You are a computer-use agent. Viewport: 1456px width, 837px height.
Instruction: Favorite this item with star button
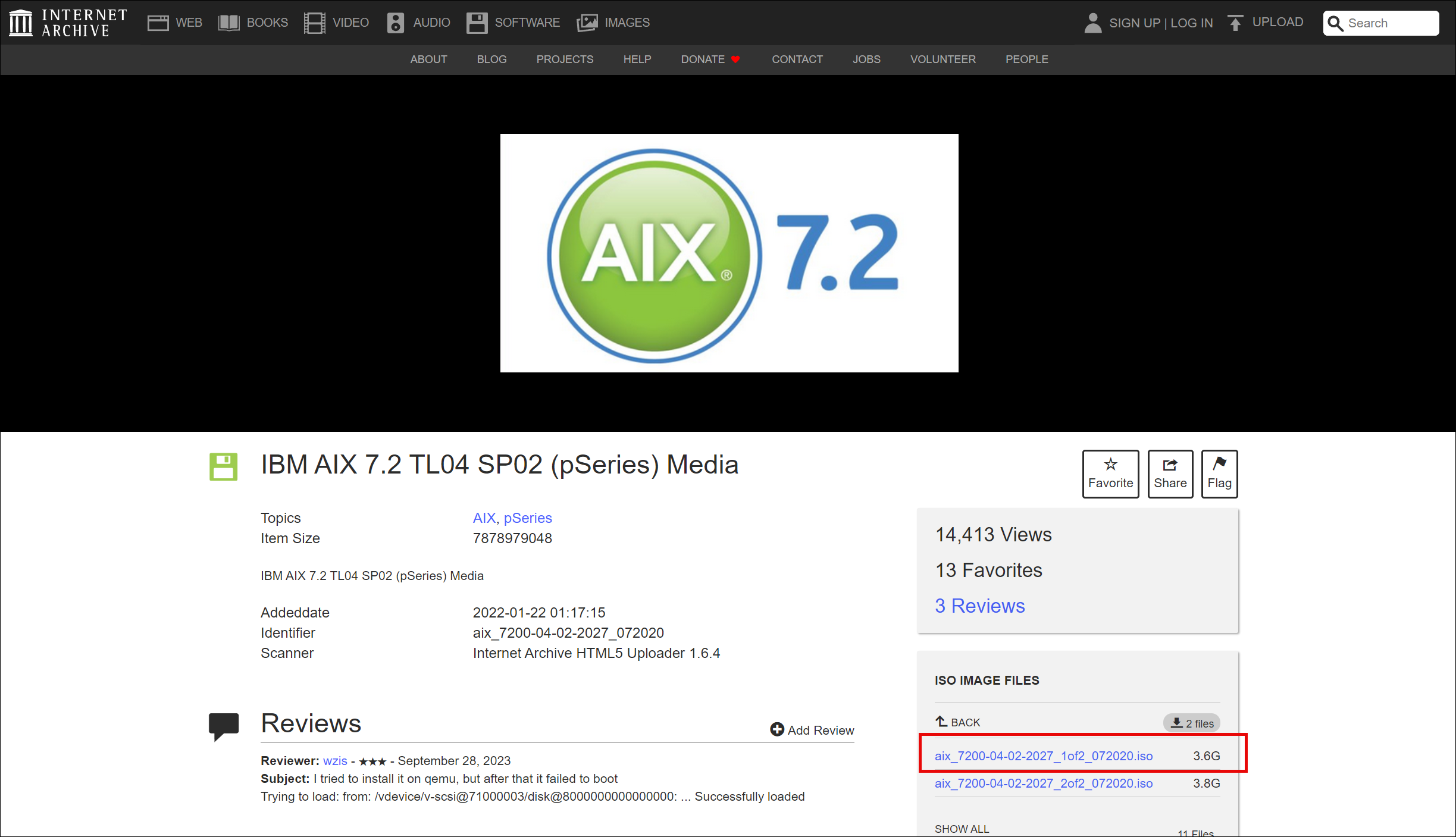(x=1110, y=474)
